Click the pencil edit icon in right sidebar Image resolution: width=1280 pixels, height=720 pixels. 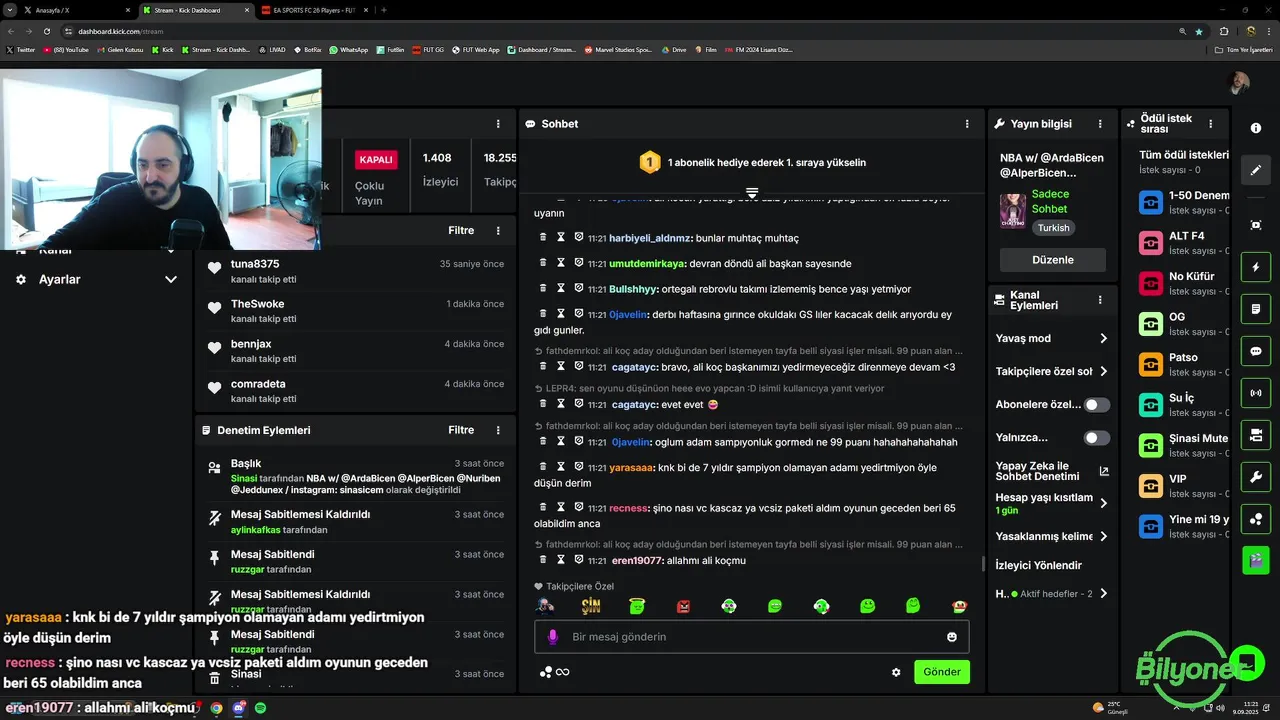tap(1256, 170)
